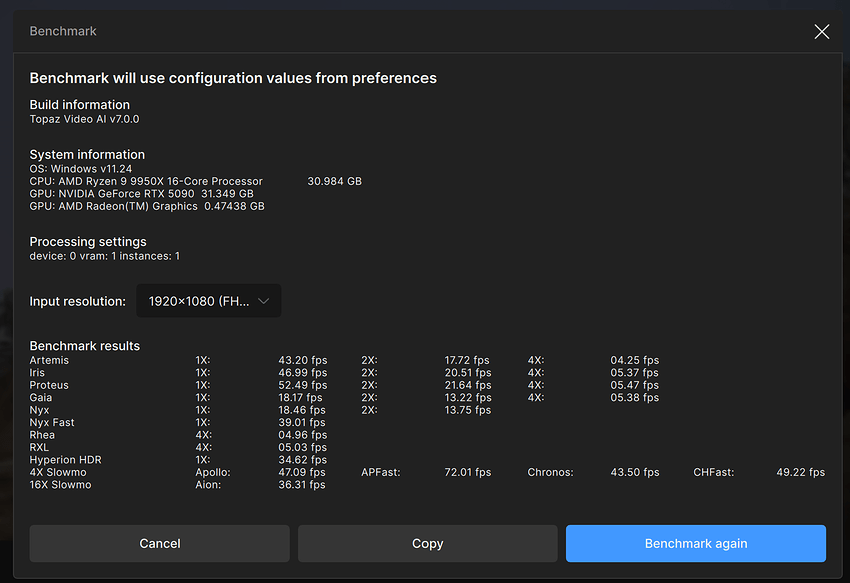Click the Aion 16X Slowmo result 36.31 fps
The width and height of the screenshot is (850, 583).
pyautogui.click(x=302, y=485)
